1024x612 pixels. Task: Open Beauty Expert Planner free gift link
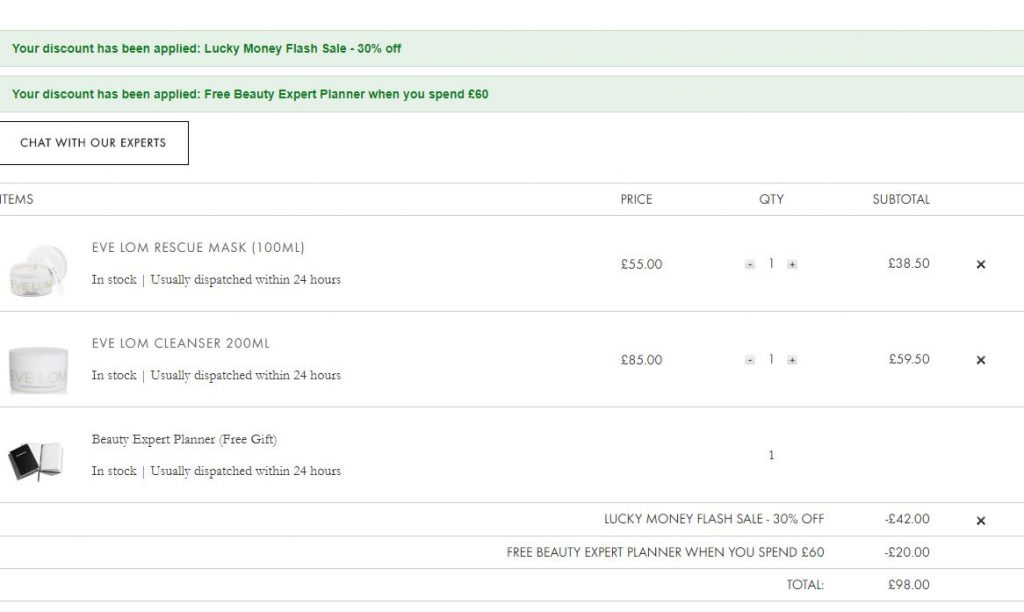[184, 439]
